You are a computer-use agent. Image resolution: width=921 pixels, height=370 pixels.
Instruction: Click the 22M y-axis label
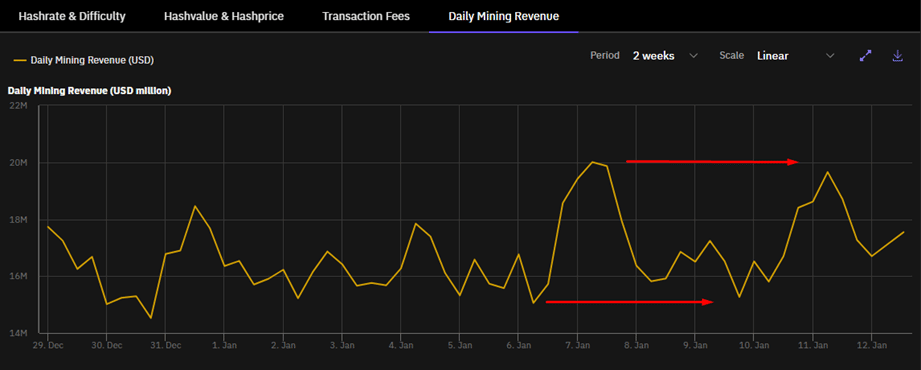point(19,106)
